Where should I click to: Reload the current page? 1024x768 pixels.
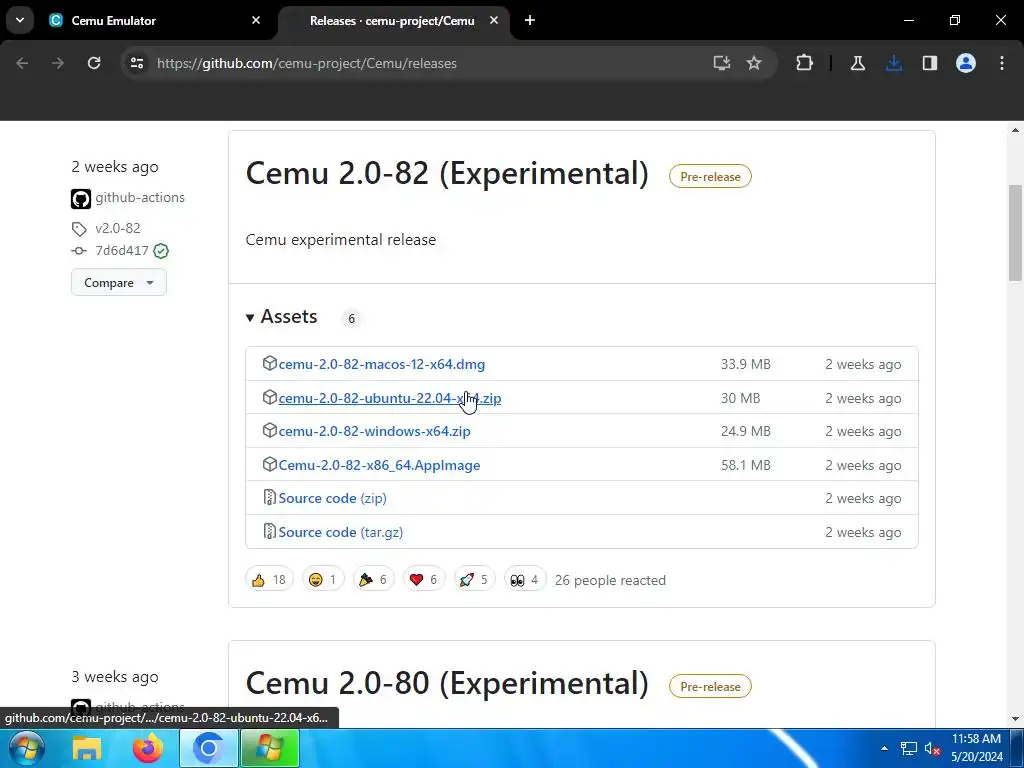(94, 63)
